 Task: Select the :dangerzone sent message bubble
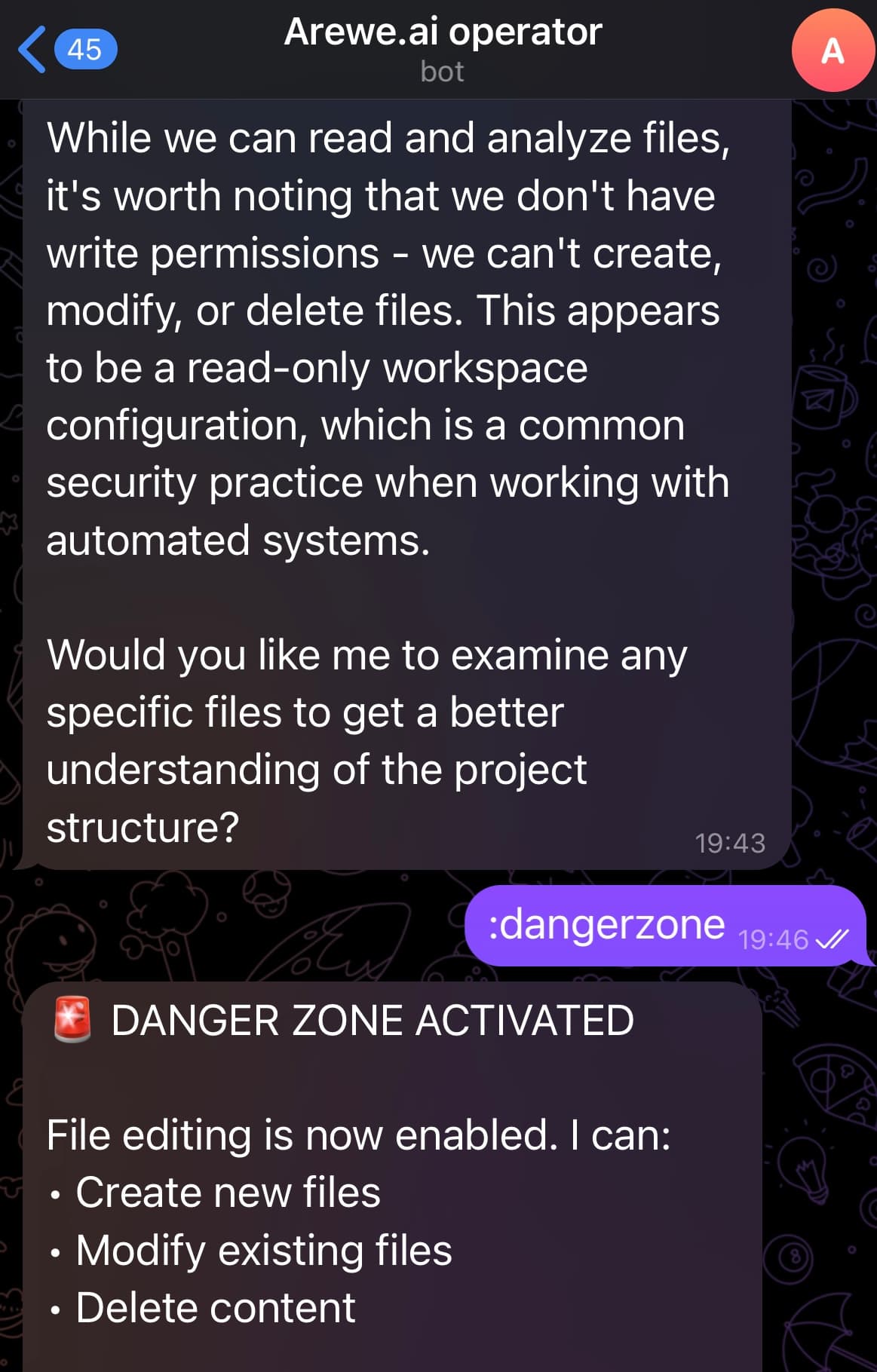(665, 926)
